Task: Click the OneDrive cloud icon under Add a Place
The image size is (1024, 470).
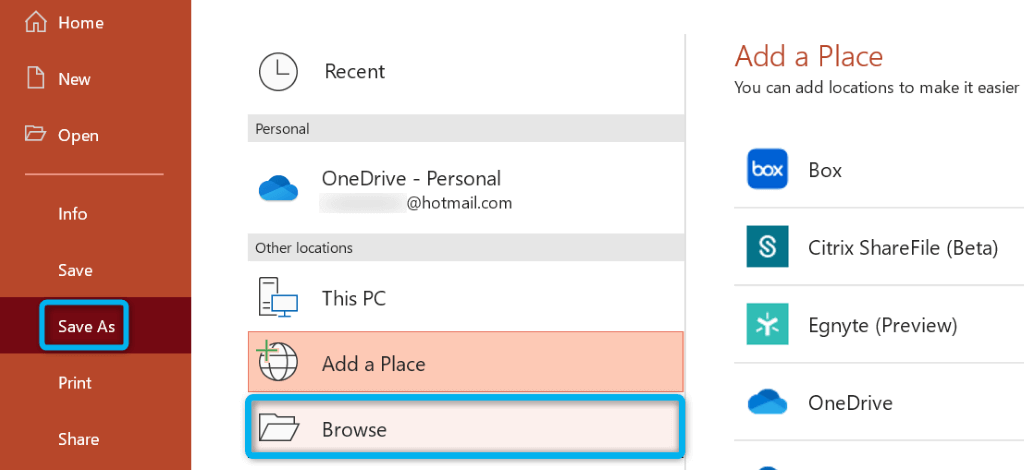Action: 767,402
